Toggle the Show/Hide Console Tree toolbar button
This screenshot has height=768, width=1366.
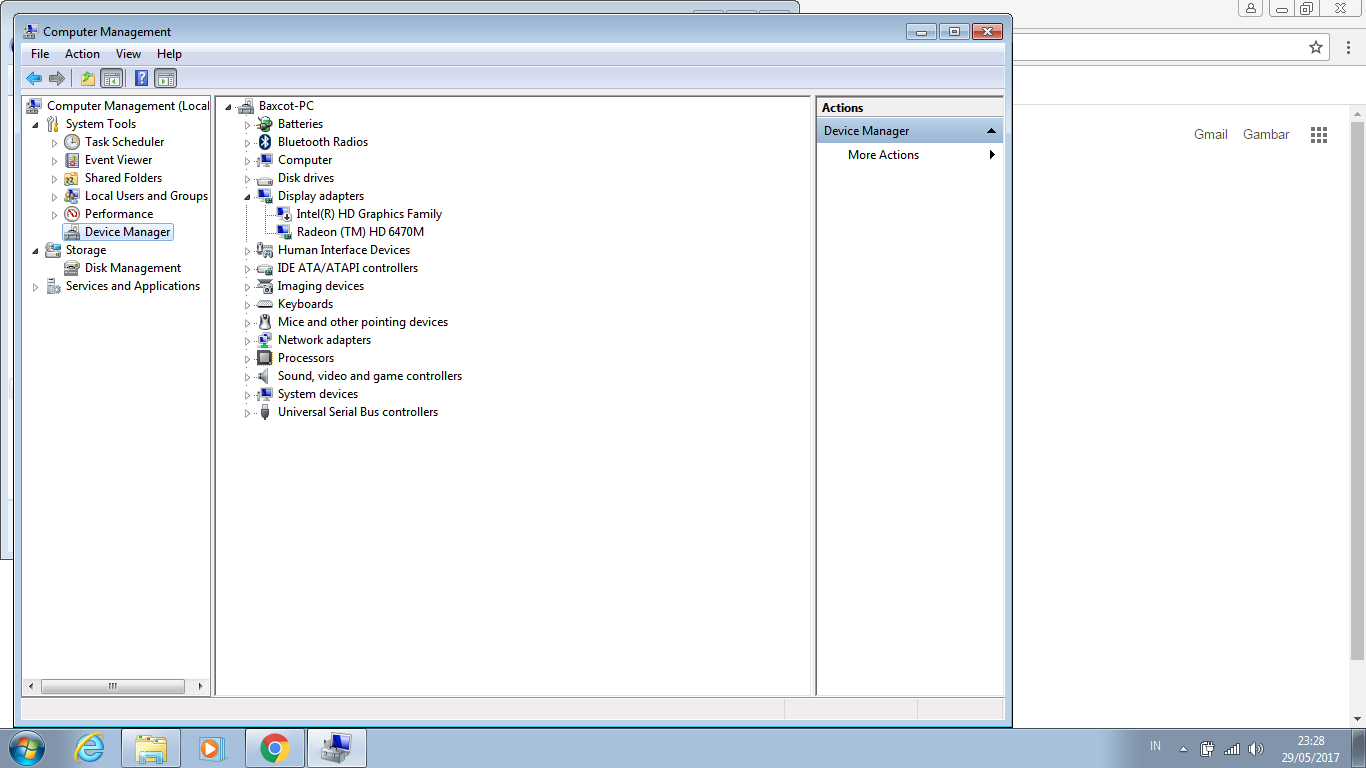(112, 78)
